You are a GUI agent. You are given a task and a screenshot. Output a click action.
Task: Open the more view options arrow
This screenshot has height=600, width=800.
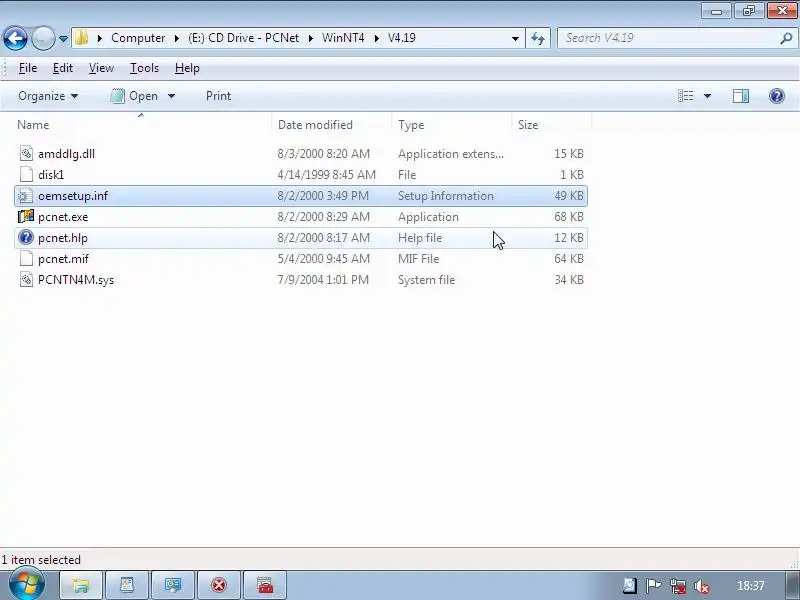708,96
